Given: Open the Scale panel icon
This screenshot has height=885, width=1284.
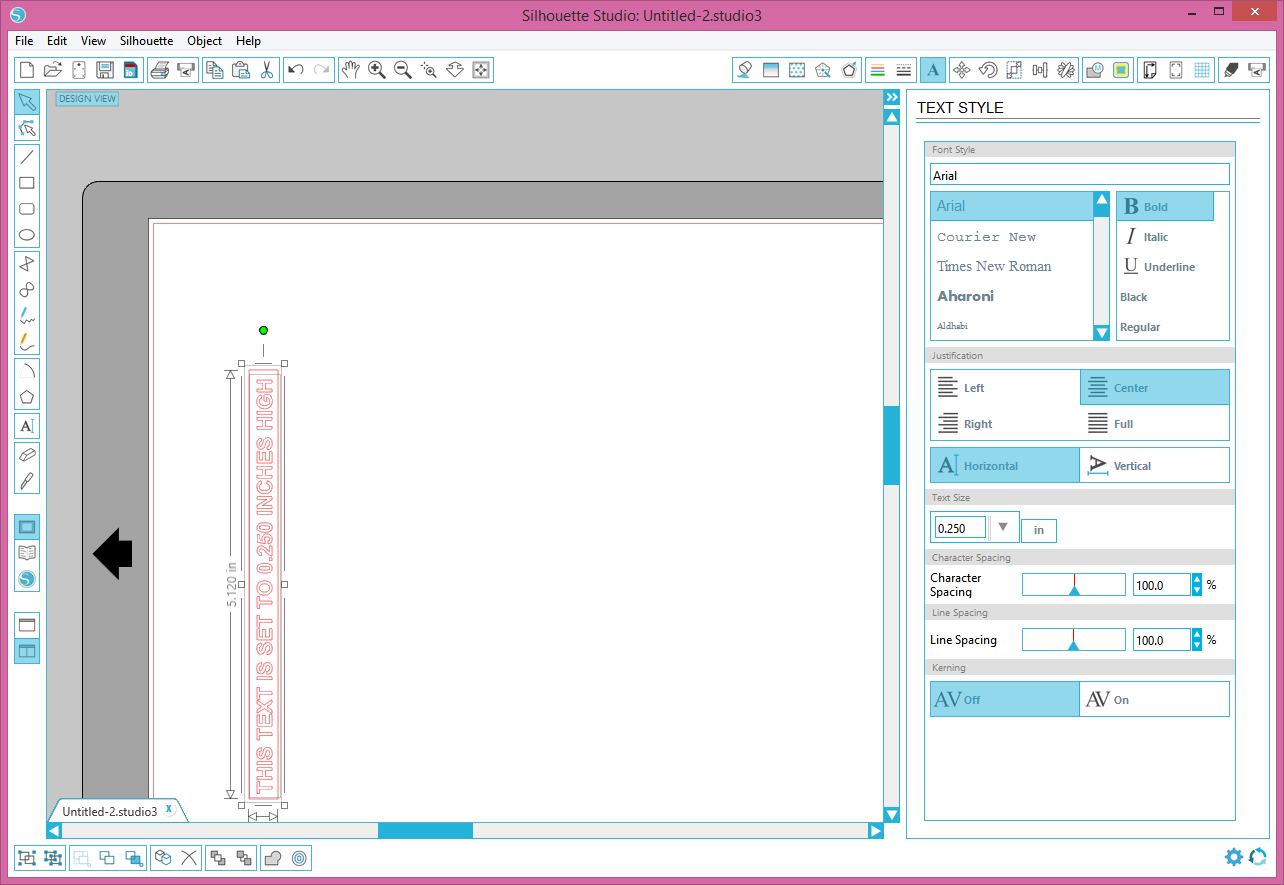Looking at the screenshot, I should click(x=1013, y=70).
